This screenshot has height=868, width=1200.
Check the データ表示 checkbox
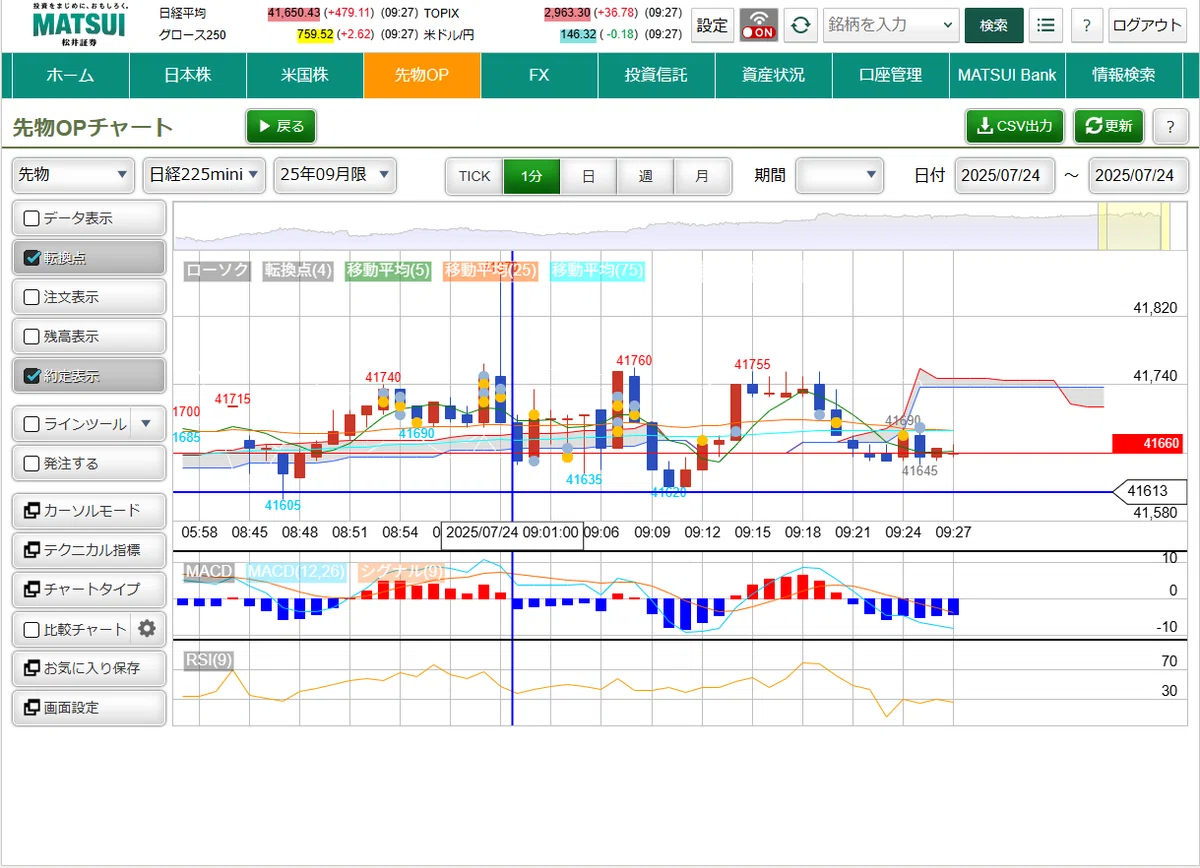click(x=31, y=218)
